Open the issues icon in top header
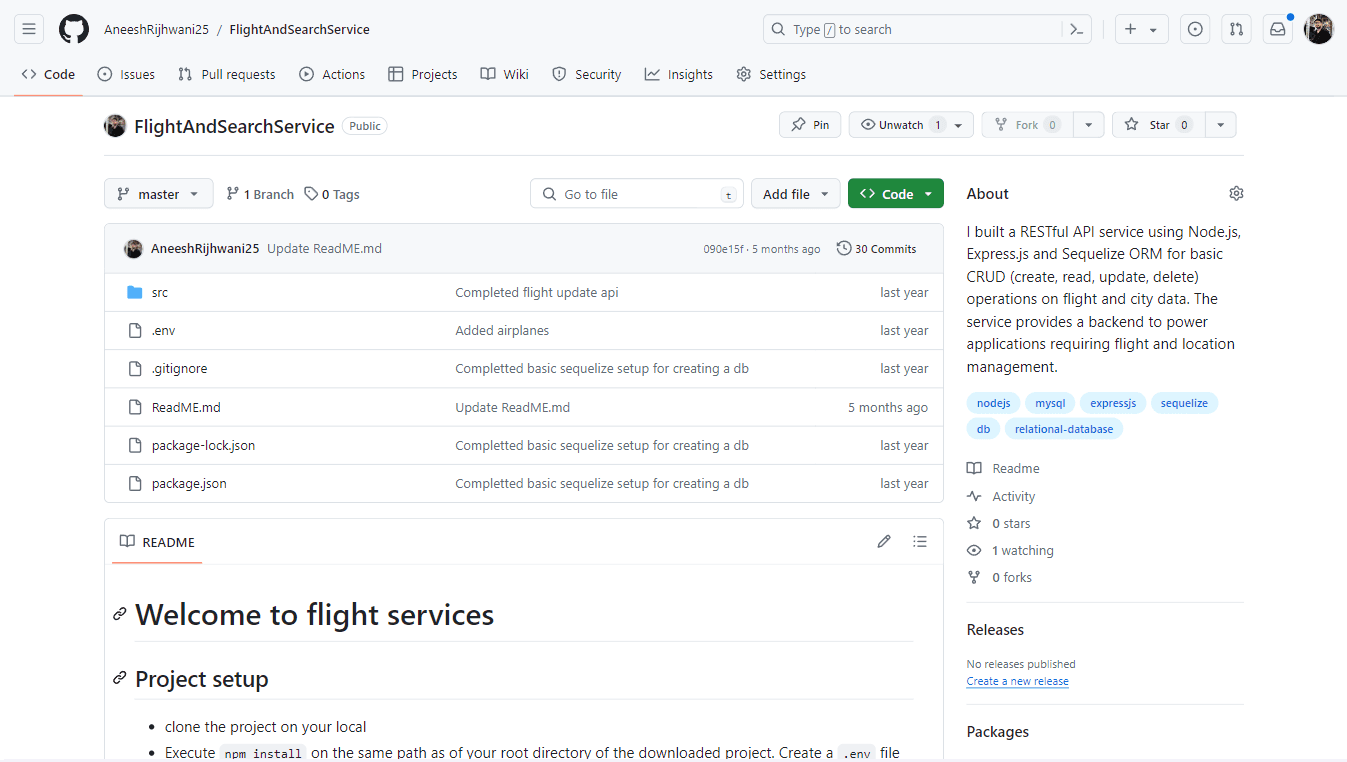The height and width of the screenshot is (762, 1347). tap(1195, 29)
